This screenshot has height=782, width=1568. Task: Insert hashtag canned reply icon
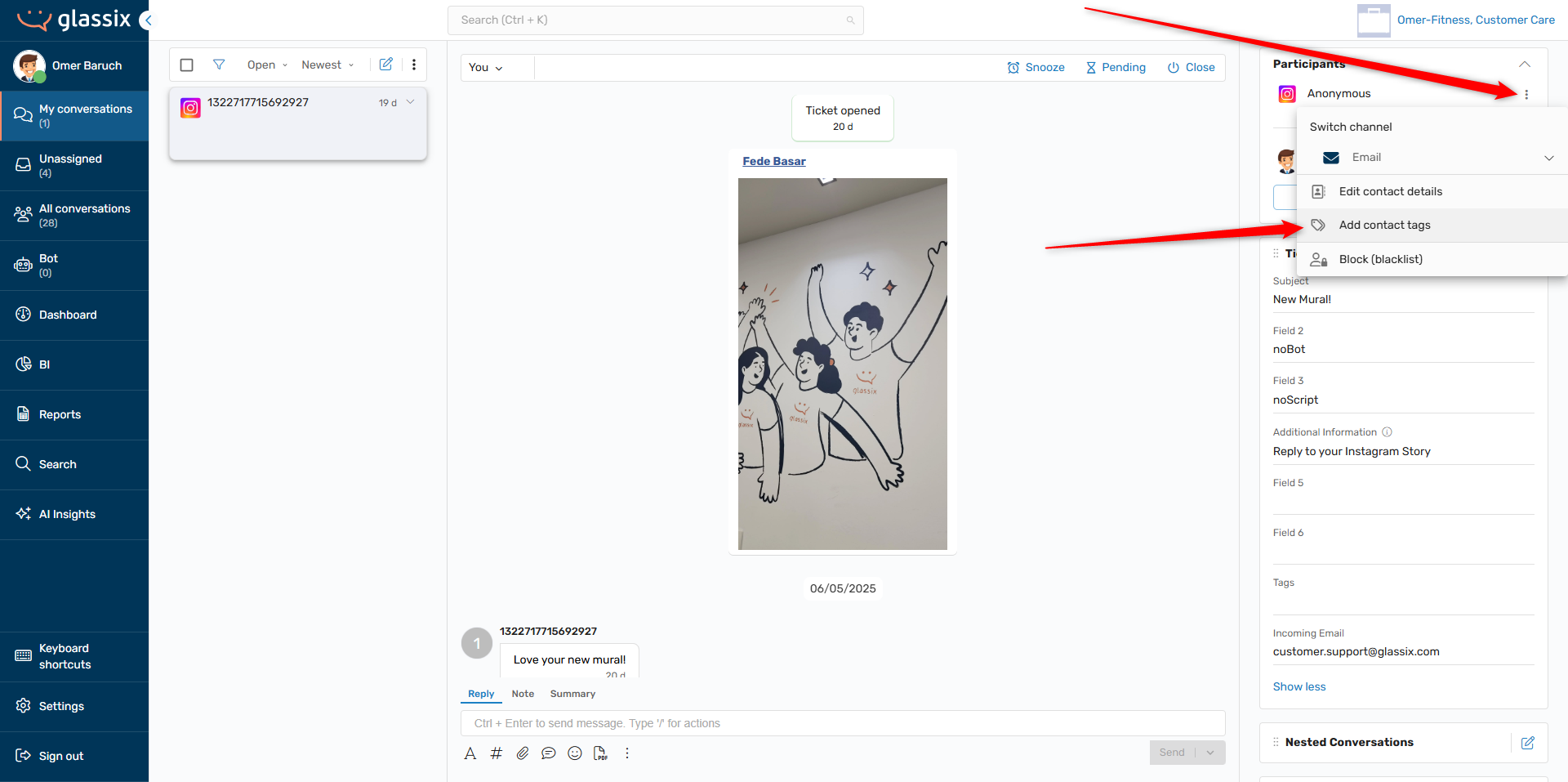tap(496, 753)
